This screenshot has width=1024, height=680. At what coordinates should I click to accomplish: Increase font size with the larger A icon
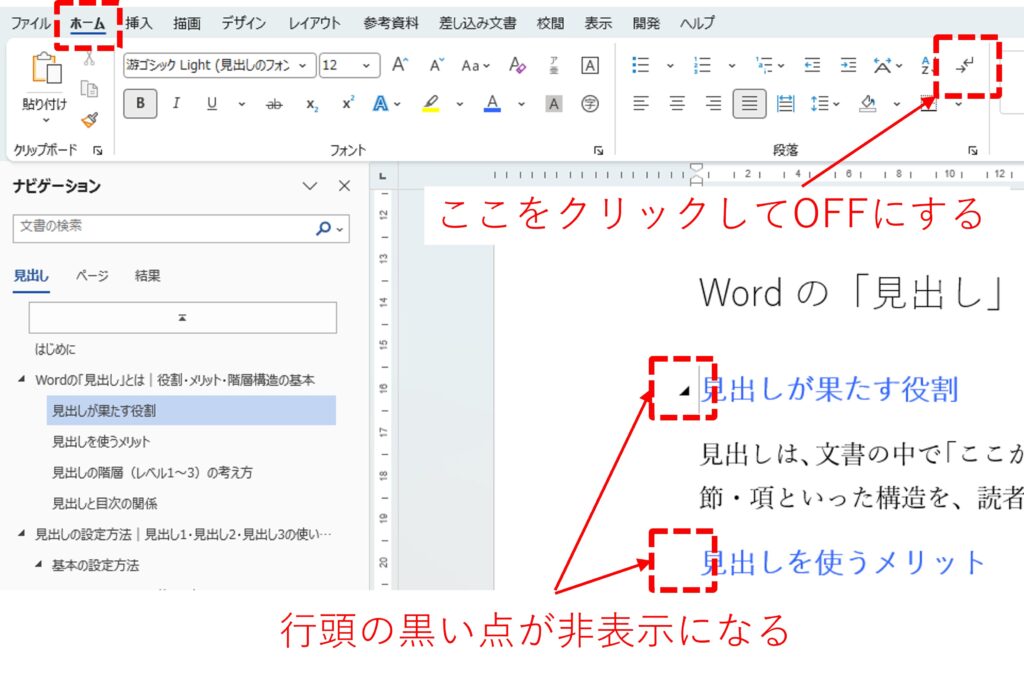coord(400,65)
